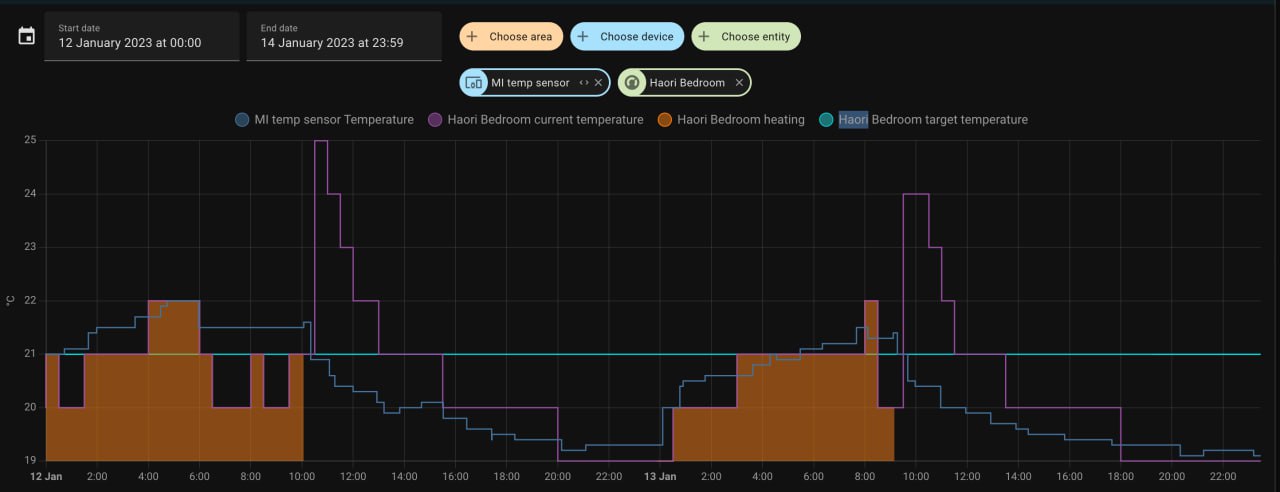Click the teal target temperature legend color dot
This screenshot has width=1280, height=492.
(x=826, y=120)
